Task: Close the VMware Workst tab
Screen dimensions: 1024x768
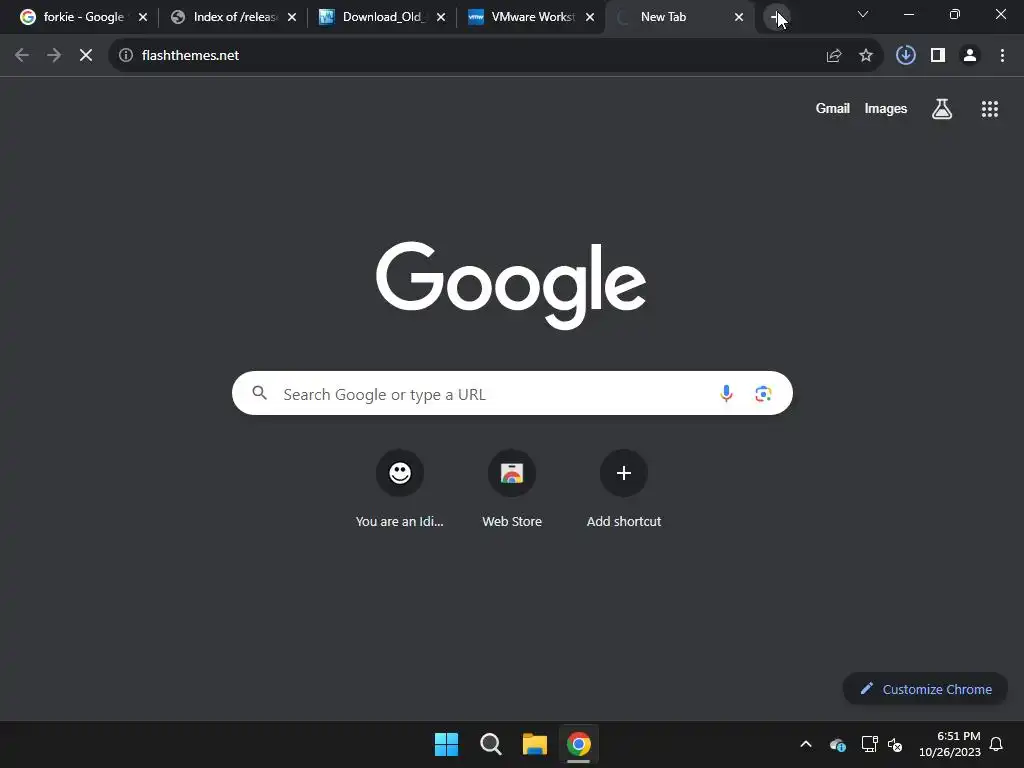Action: 590,17
